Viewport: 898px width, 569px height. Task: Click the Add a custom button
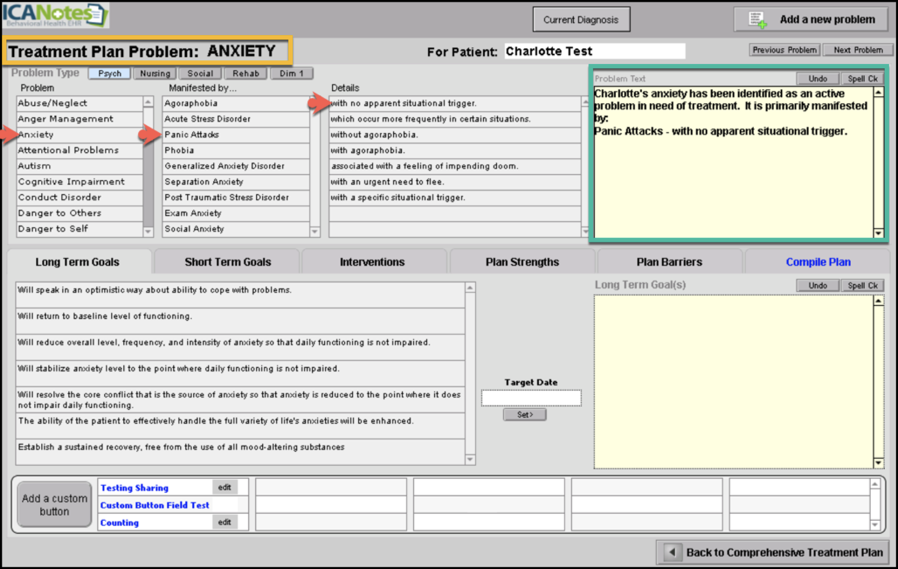(x=55, y=505)
